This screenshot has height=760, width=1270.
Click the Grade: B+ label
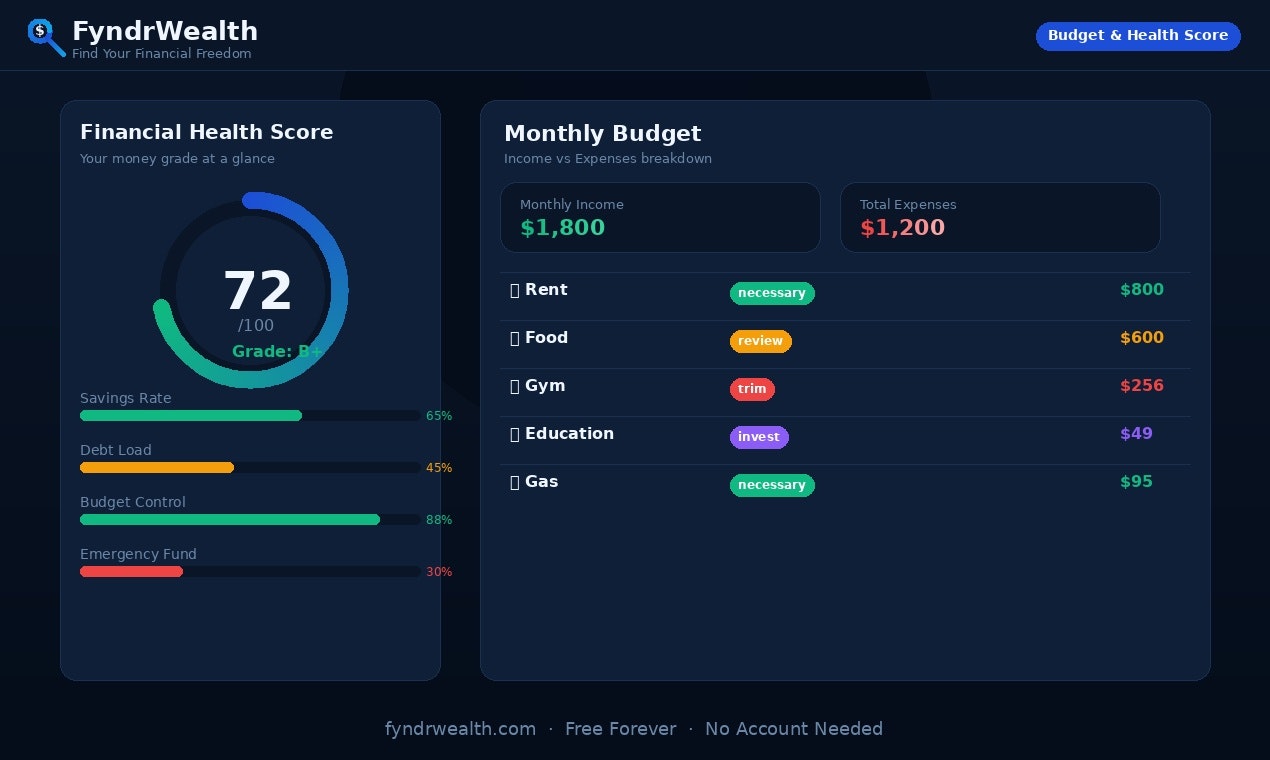click(x=279, y=352)
